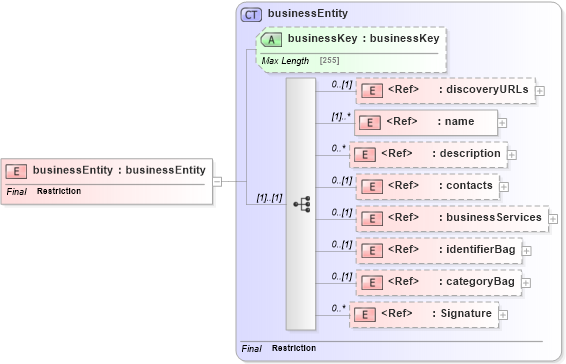The width and height of the screenshot is (566, 364).
Task: Select the ': Signature' label
Action: [462, 313]
